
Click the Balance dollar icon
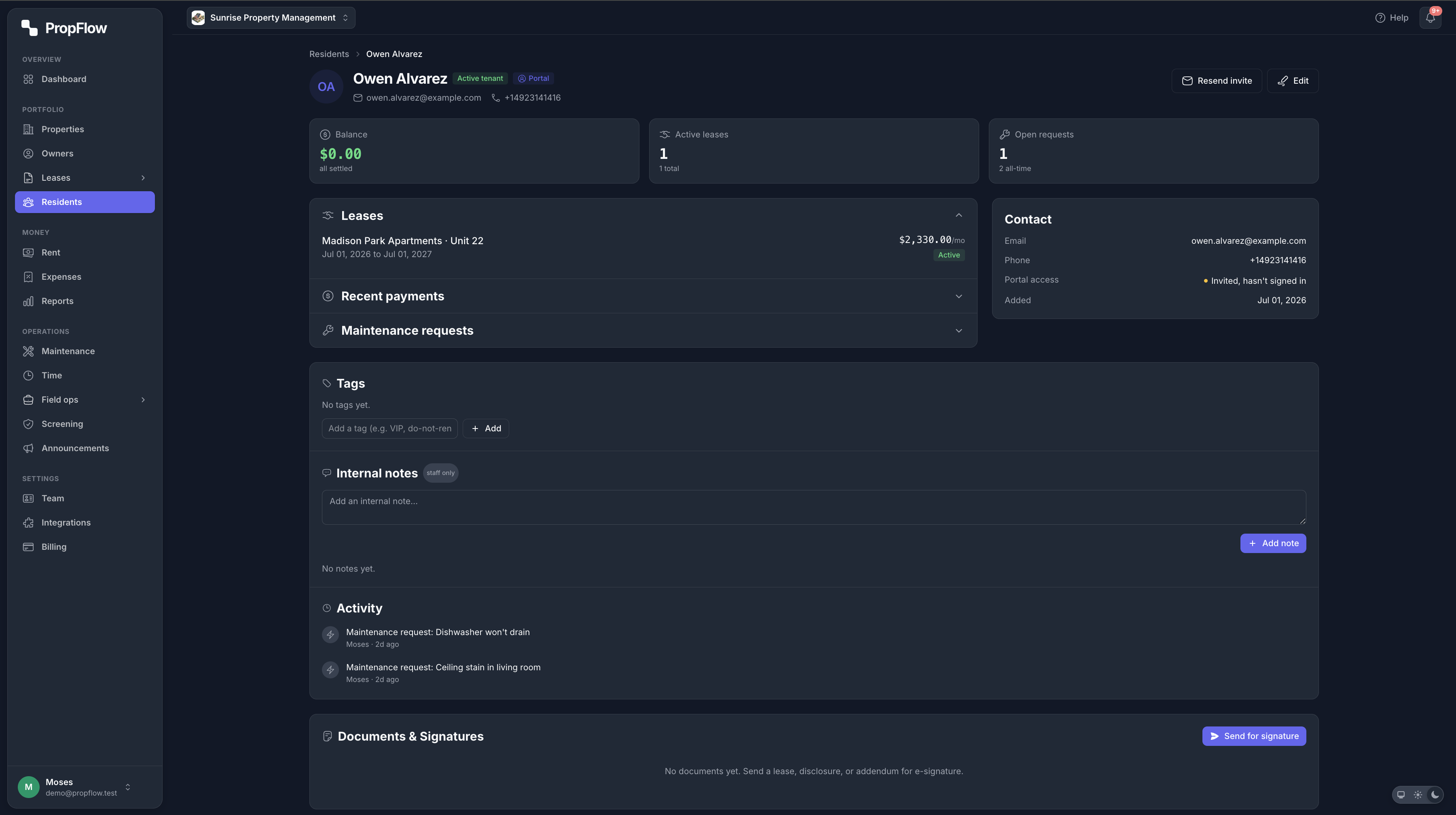coord(325,135)
